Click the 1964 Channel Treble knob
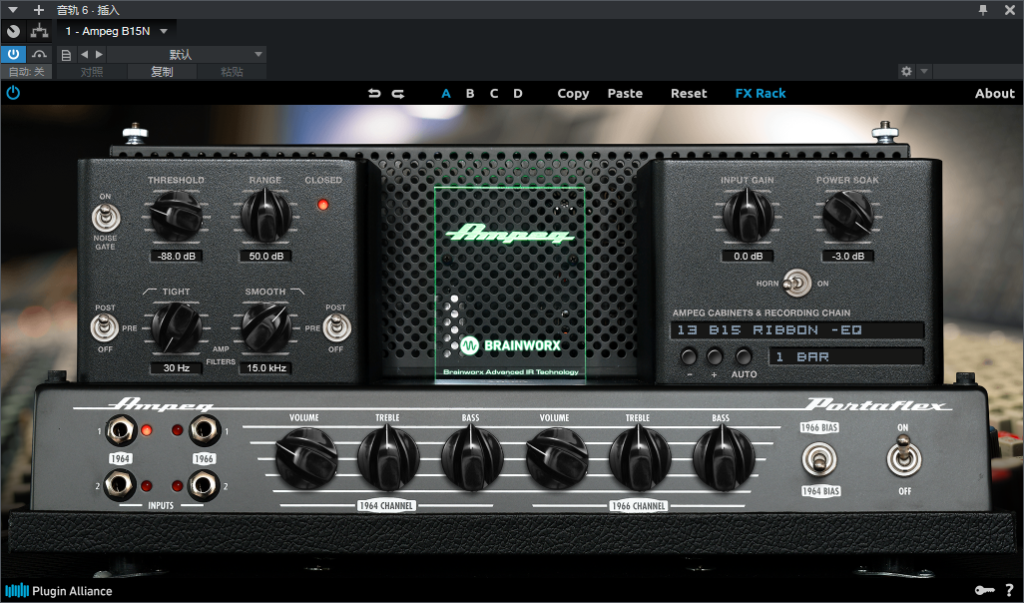1024x603 pixels. [388, 458]
